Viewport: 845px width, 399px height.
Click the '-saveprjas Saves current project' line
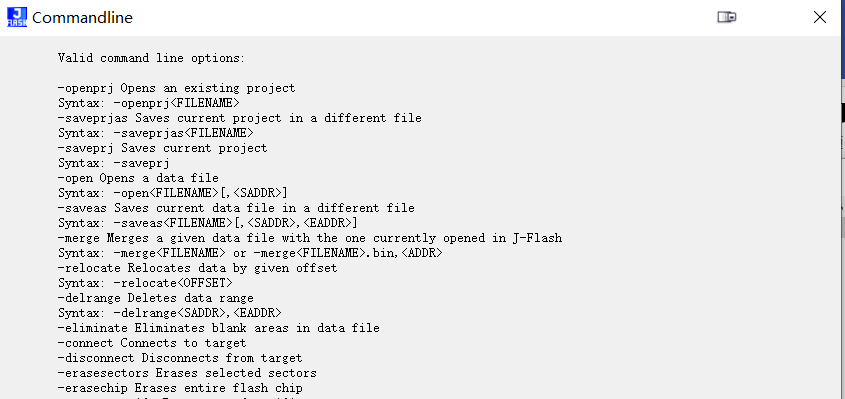(x=240, y=118)
